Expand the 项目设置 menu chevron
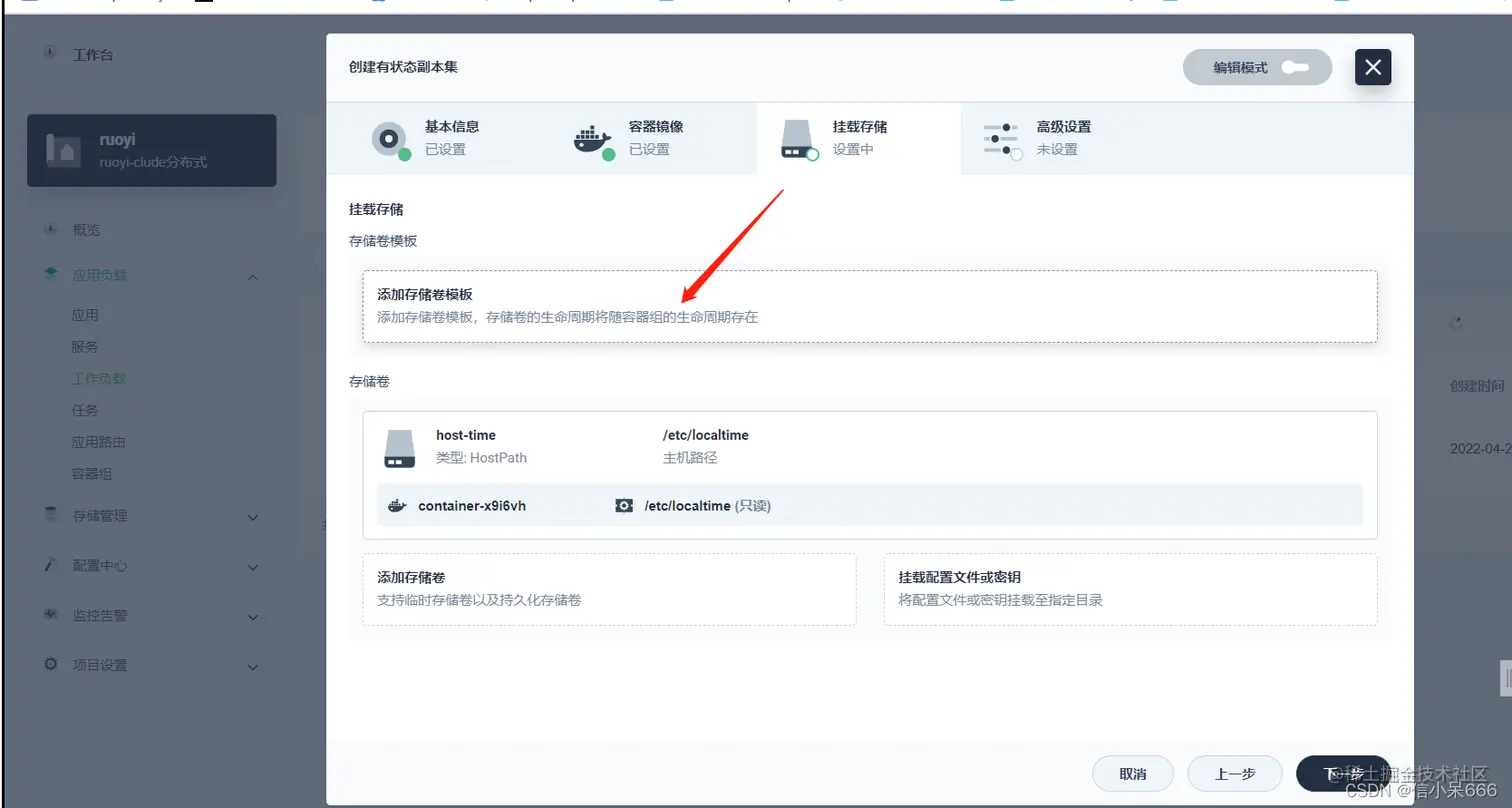 253,668
